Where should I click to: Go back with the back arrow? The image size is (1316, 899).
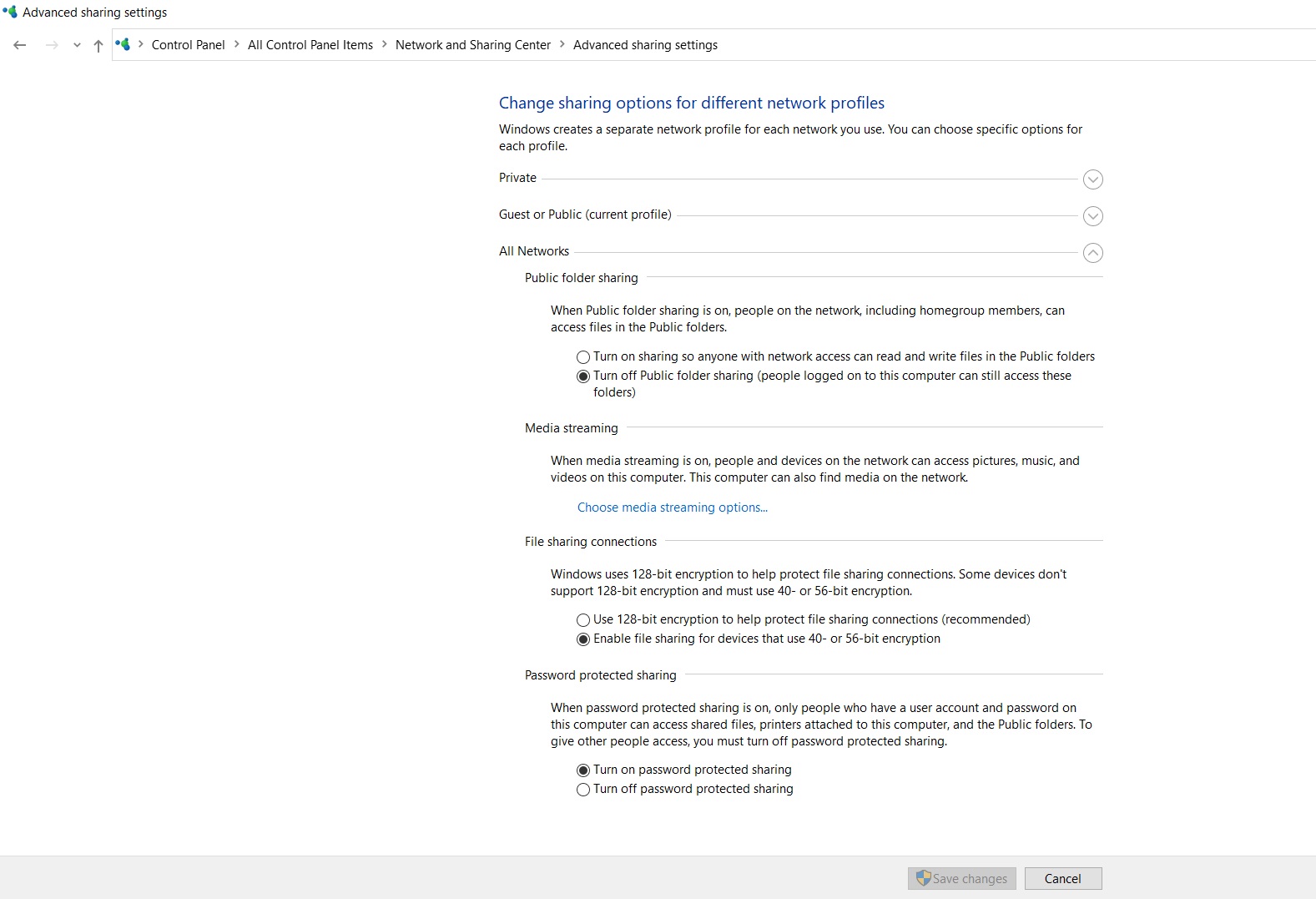(20, 45)
